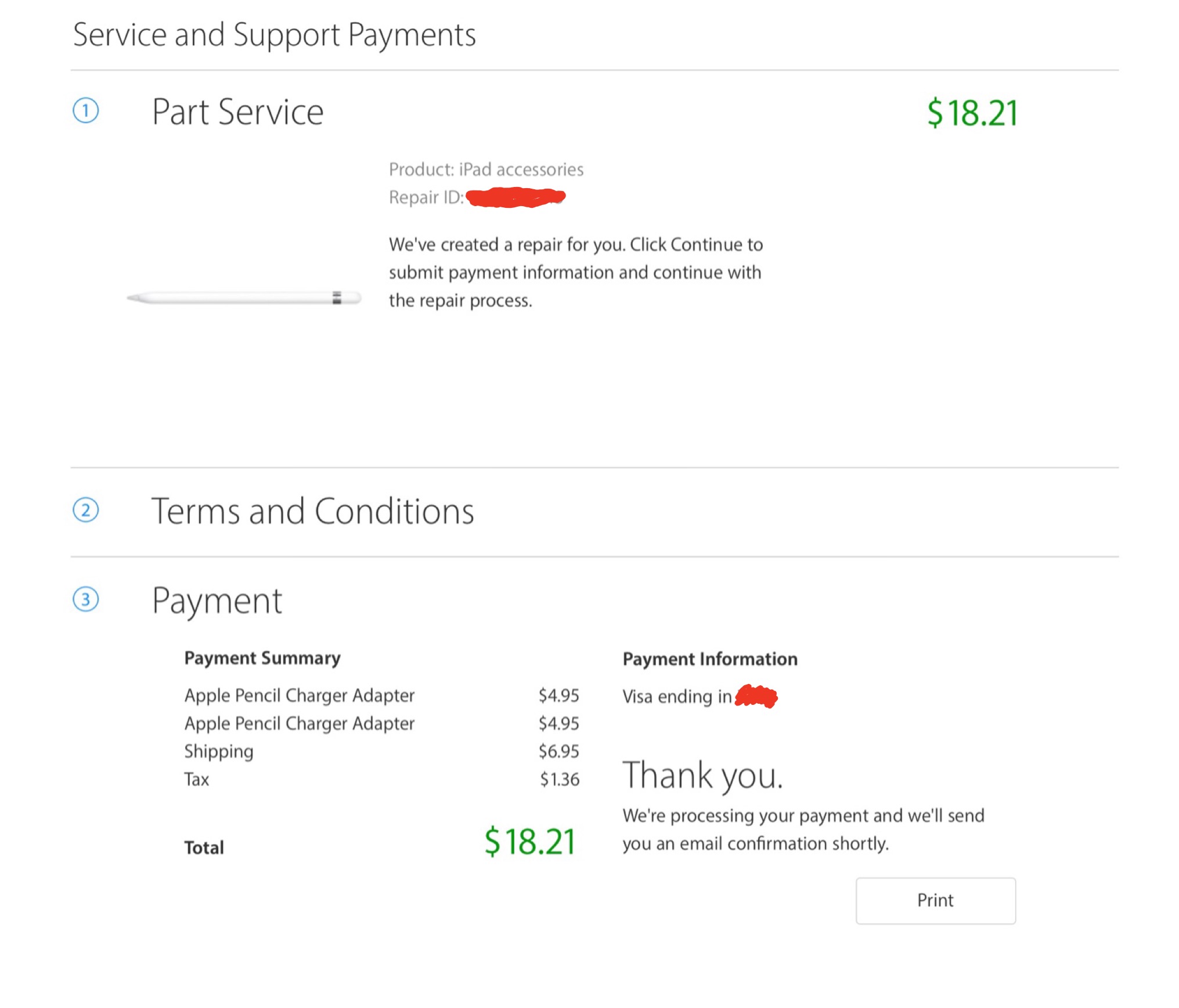Click the Product: iPad accessories text
Viewport: 1179px width, 1008px height.
pos(486,169)
